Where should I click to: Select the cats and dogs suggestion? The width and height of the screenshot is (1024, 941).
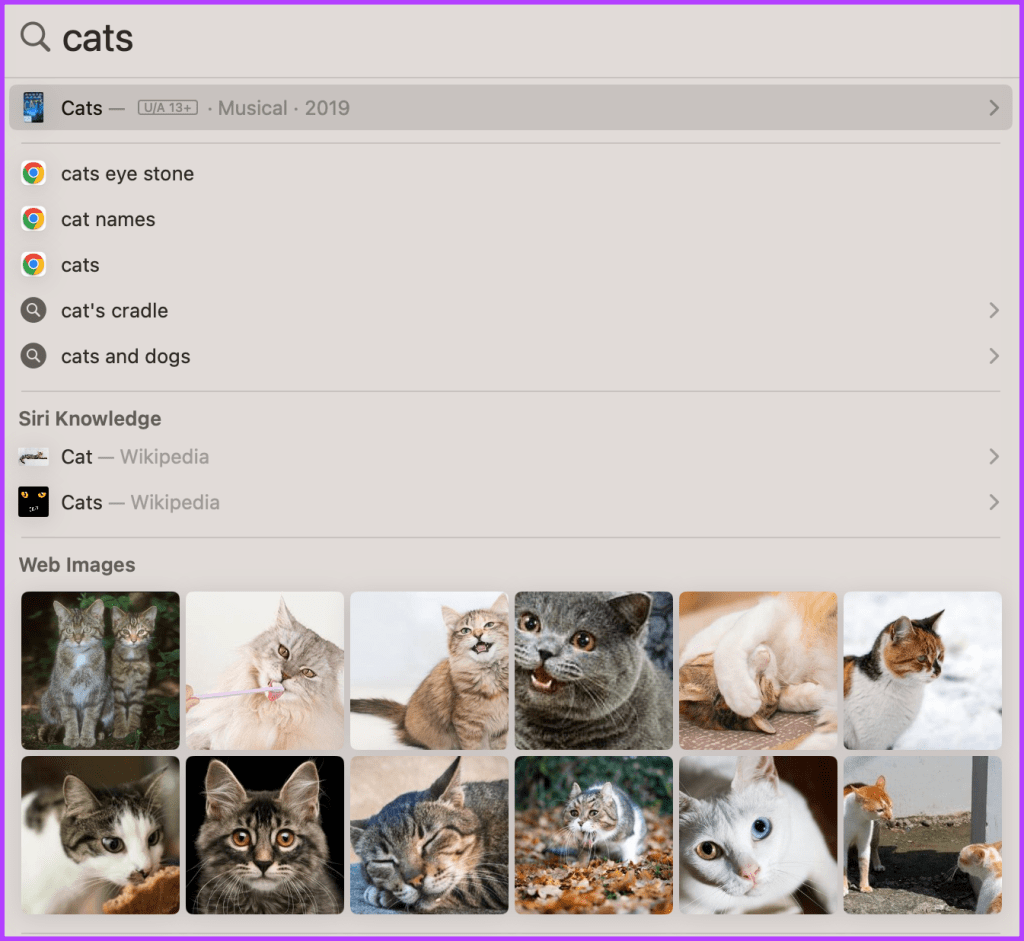point(126,357)
